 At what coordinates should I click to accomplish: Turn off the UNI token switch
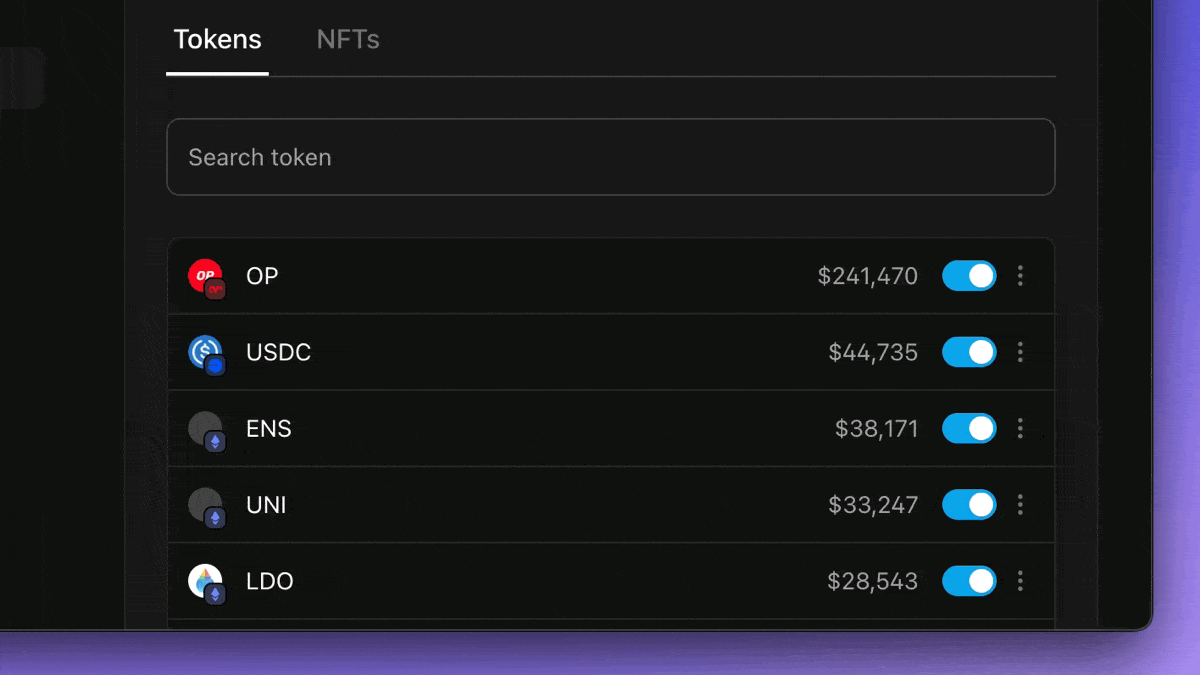(x=969, y=505)
